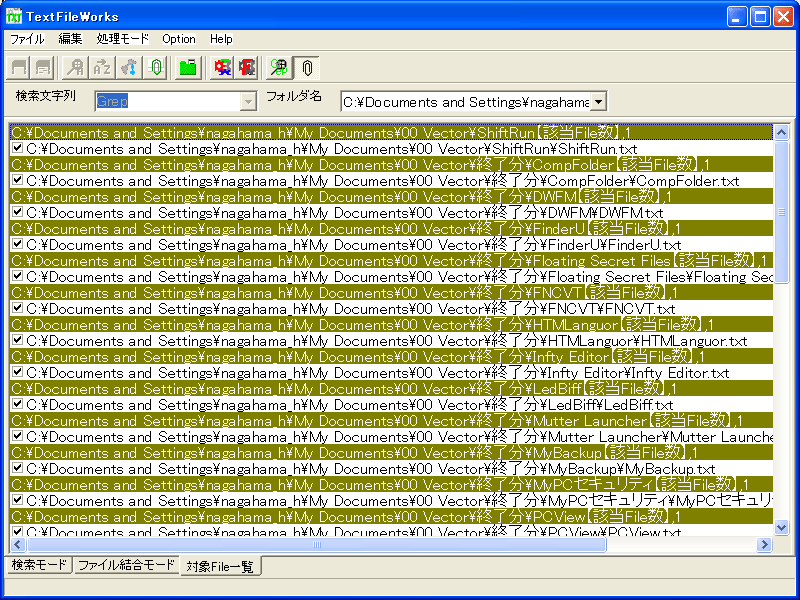Image resolution: width=800 pixels, height=600 pixels.
Task: Click the MyBackup\MyBackup.txt file path text
Action: [371, 469]
